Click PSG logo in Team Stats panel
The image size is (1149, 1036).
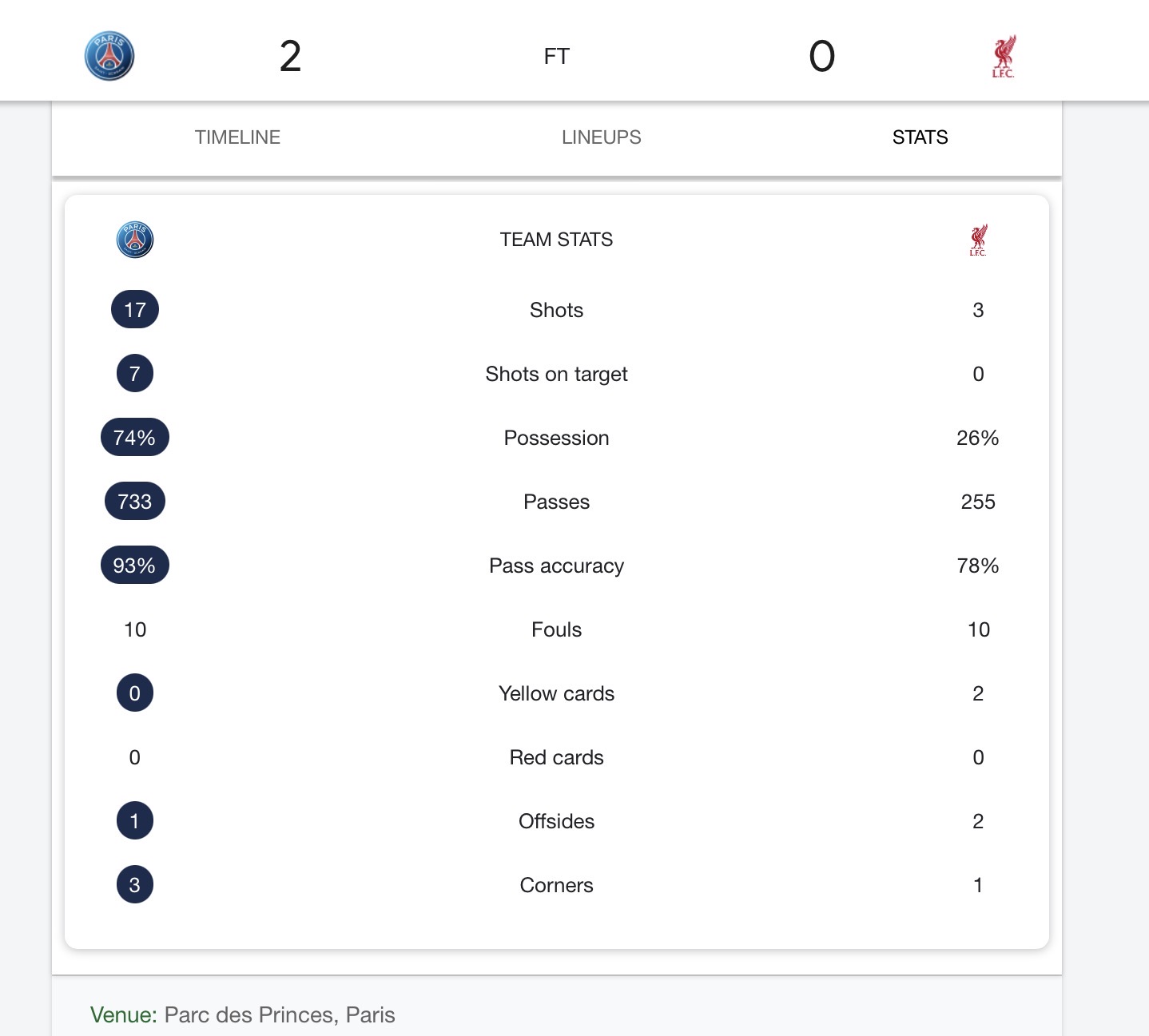135,240
